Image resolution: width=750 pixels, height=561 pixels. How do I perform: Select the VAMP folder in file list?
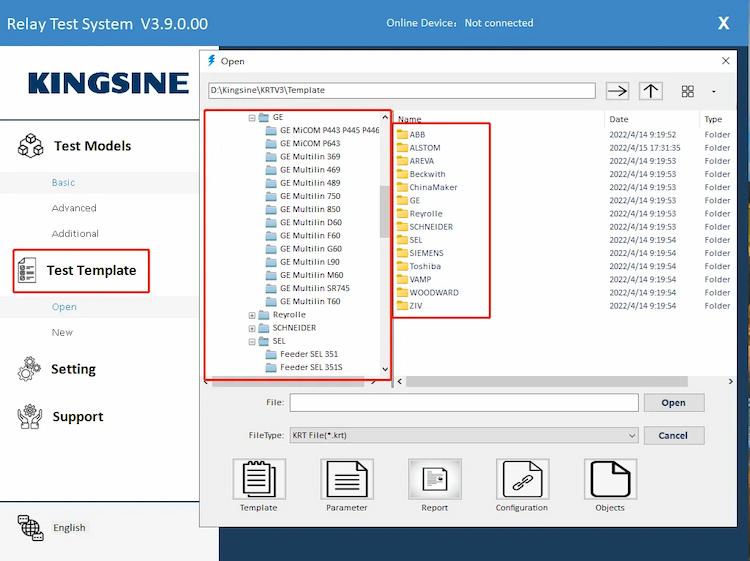point(414,279)
